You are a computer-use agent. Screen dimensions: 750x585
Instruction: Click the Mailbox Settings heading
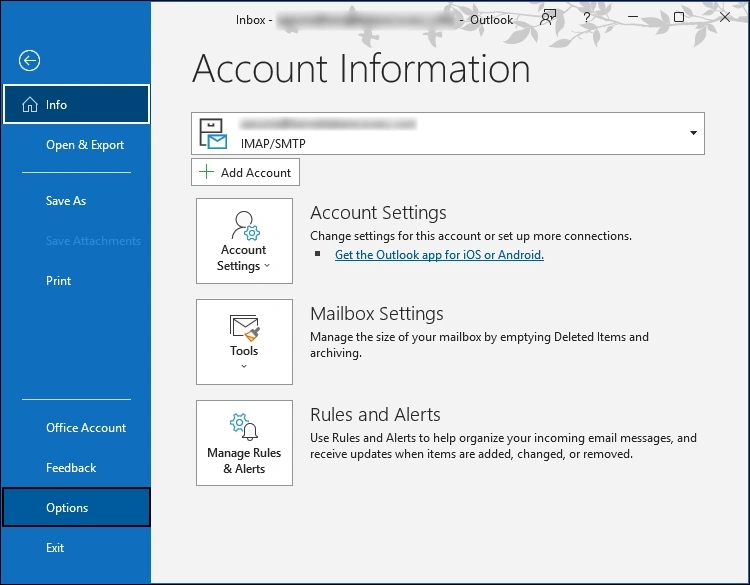click(x=377, y=313)
